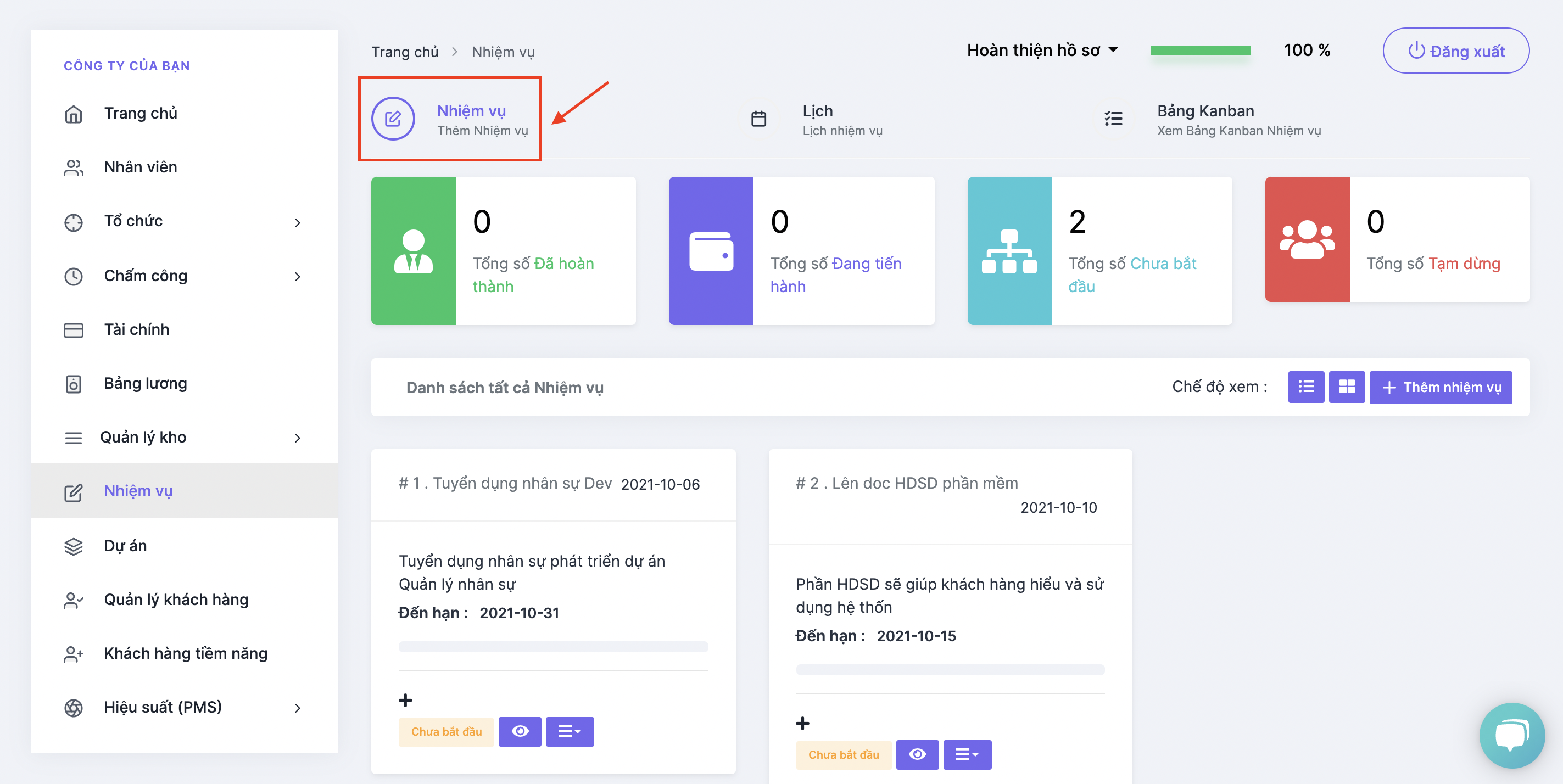This screenshot has height=784, width=1563.
Task: View task Lên doc HDSD phần mềm via eye button
Action: pyautogui.click(x=917, y=754)
